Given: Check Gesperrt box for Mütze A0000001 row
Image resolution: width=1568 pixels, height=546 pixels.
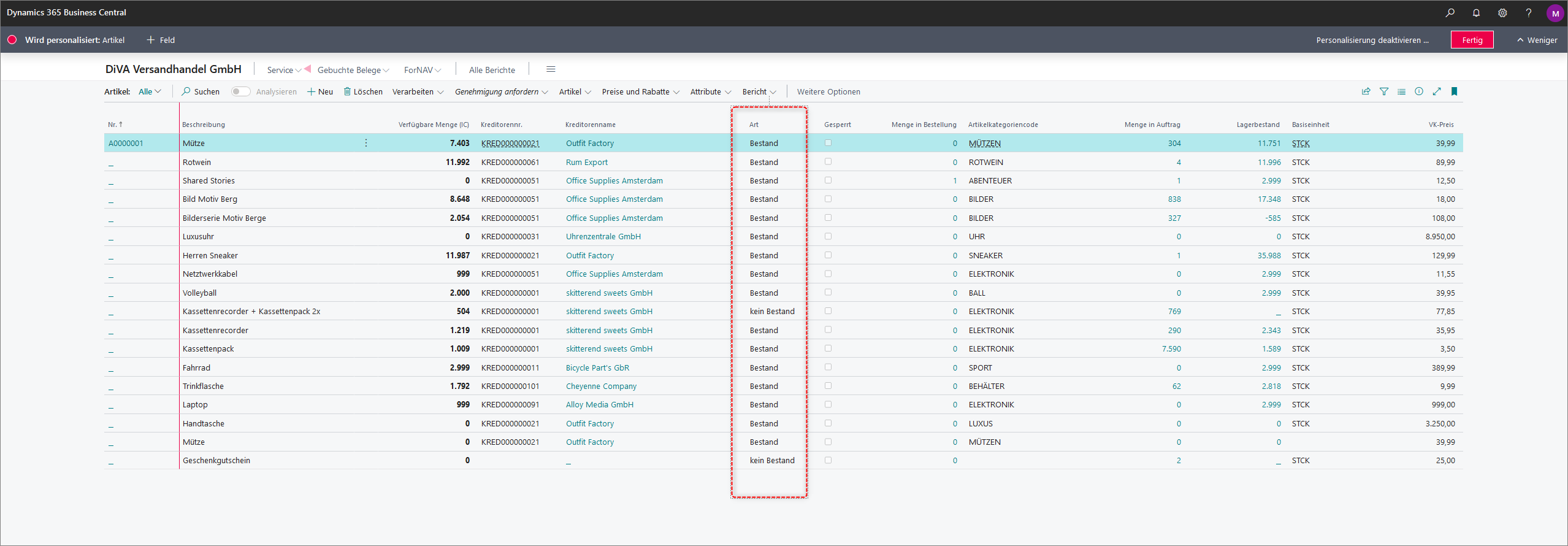Looking at the screenshot, I should 828,143.
